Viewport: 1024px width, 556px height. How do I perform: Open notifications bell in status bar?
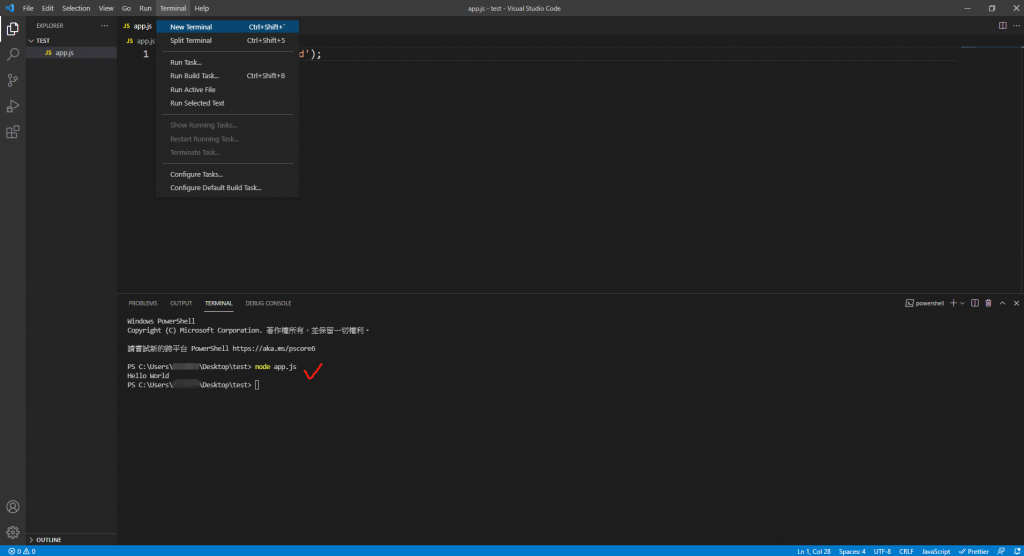tap(1017, 551)
